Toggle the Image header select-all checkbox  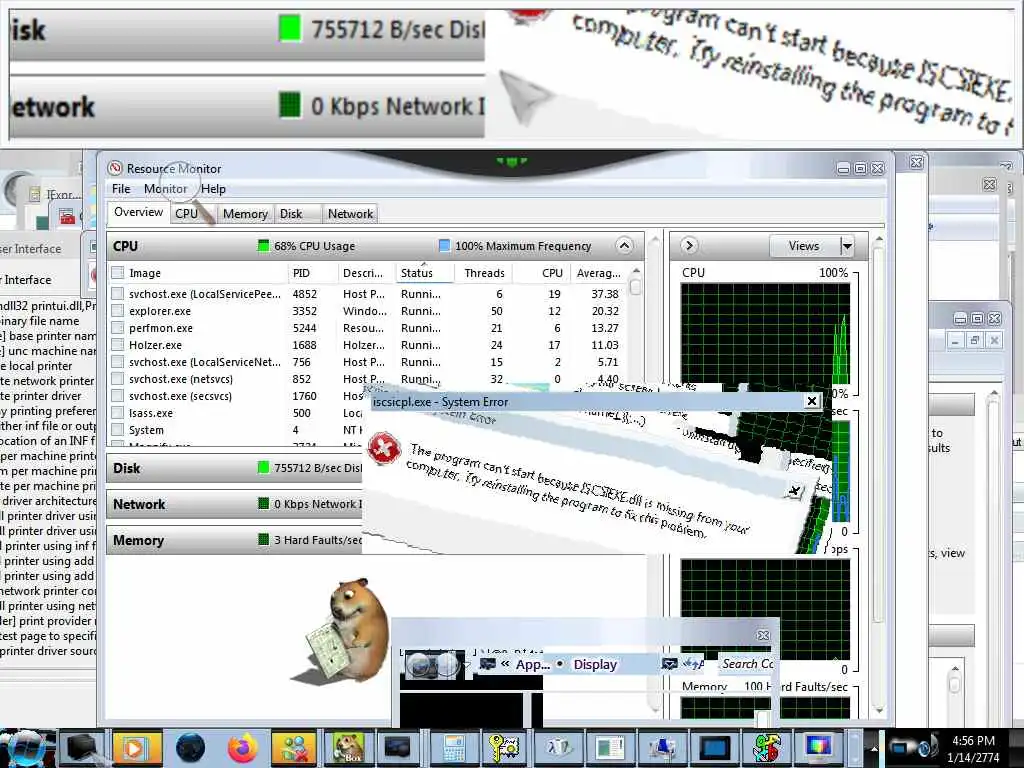click(x=118, y=272)
